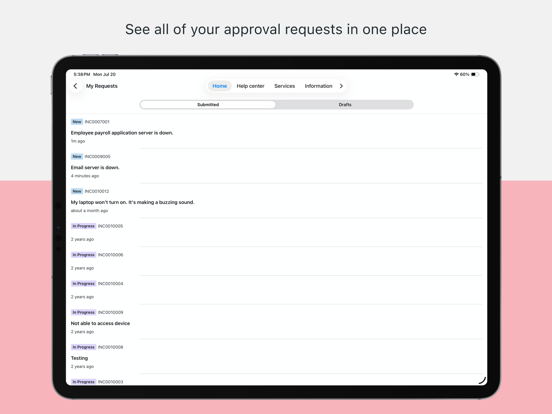552x414 pixels.
Task: Tap the battery status icon
Action: point(475,74)
